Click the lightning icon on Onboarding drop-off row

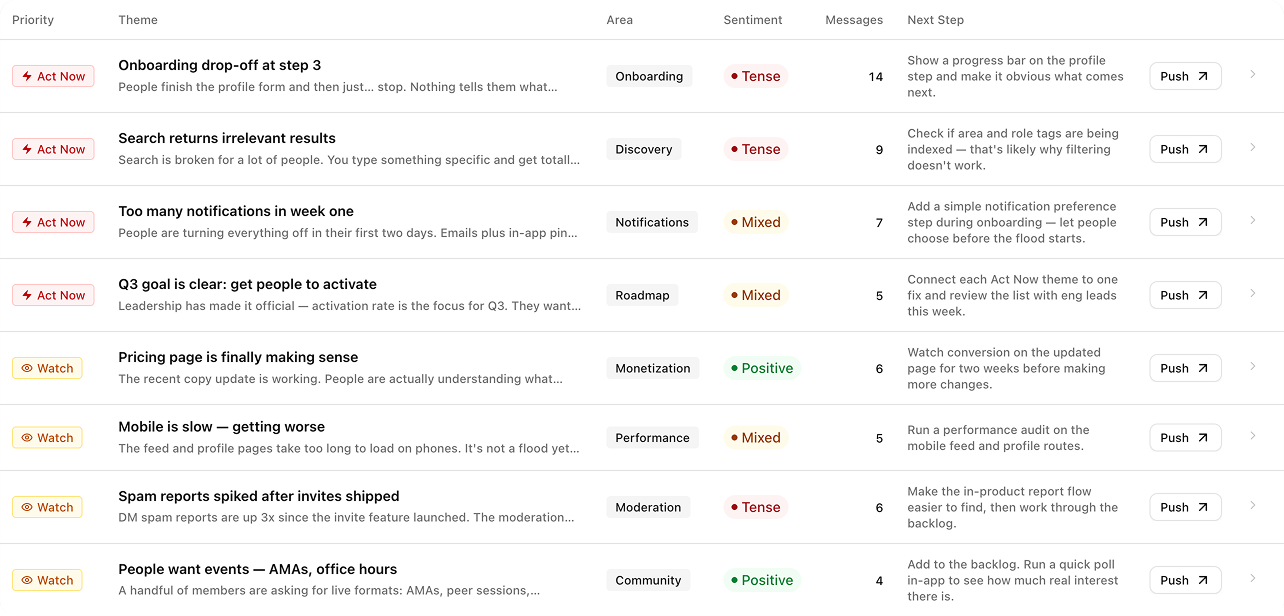27,76
